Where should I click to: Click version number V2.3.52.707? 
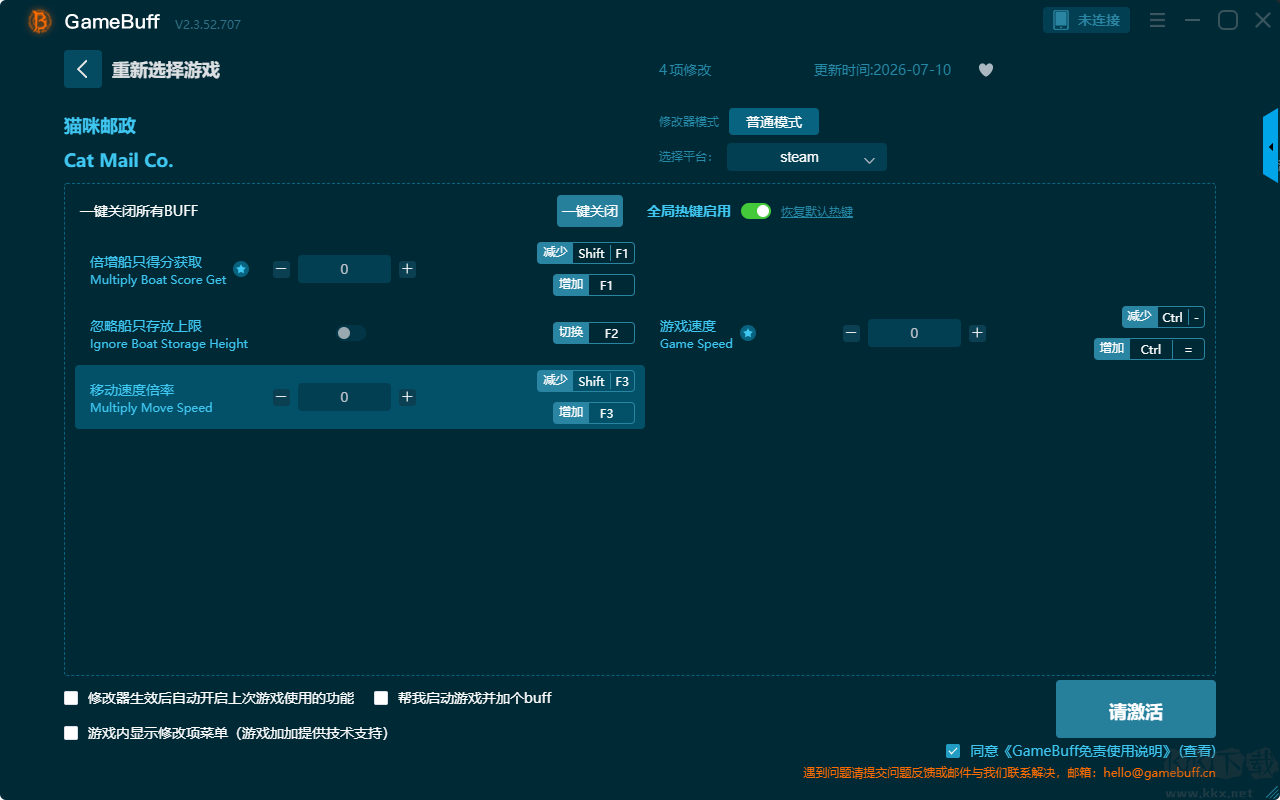208,24
